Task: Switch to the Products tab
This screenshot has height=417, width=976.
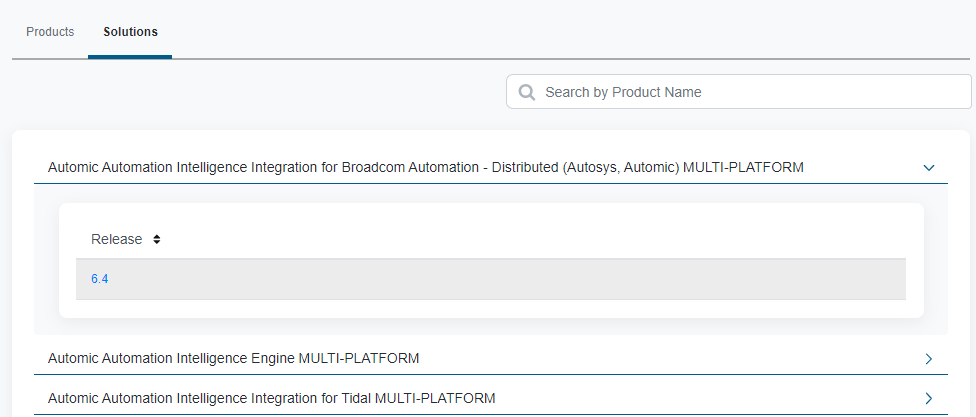Action: pos(50,32)
